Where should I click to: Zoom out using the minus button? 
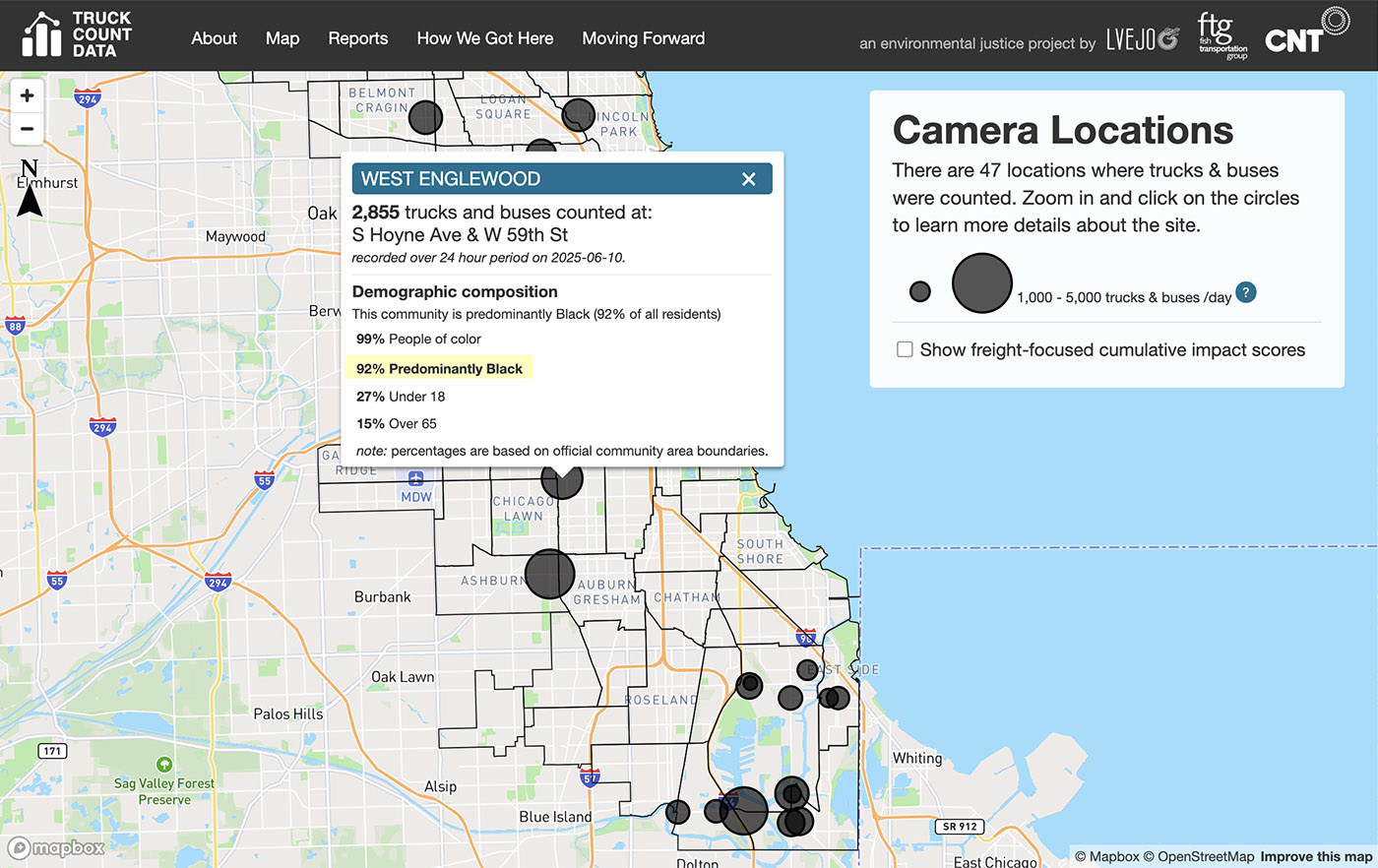pos(27,129)
